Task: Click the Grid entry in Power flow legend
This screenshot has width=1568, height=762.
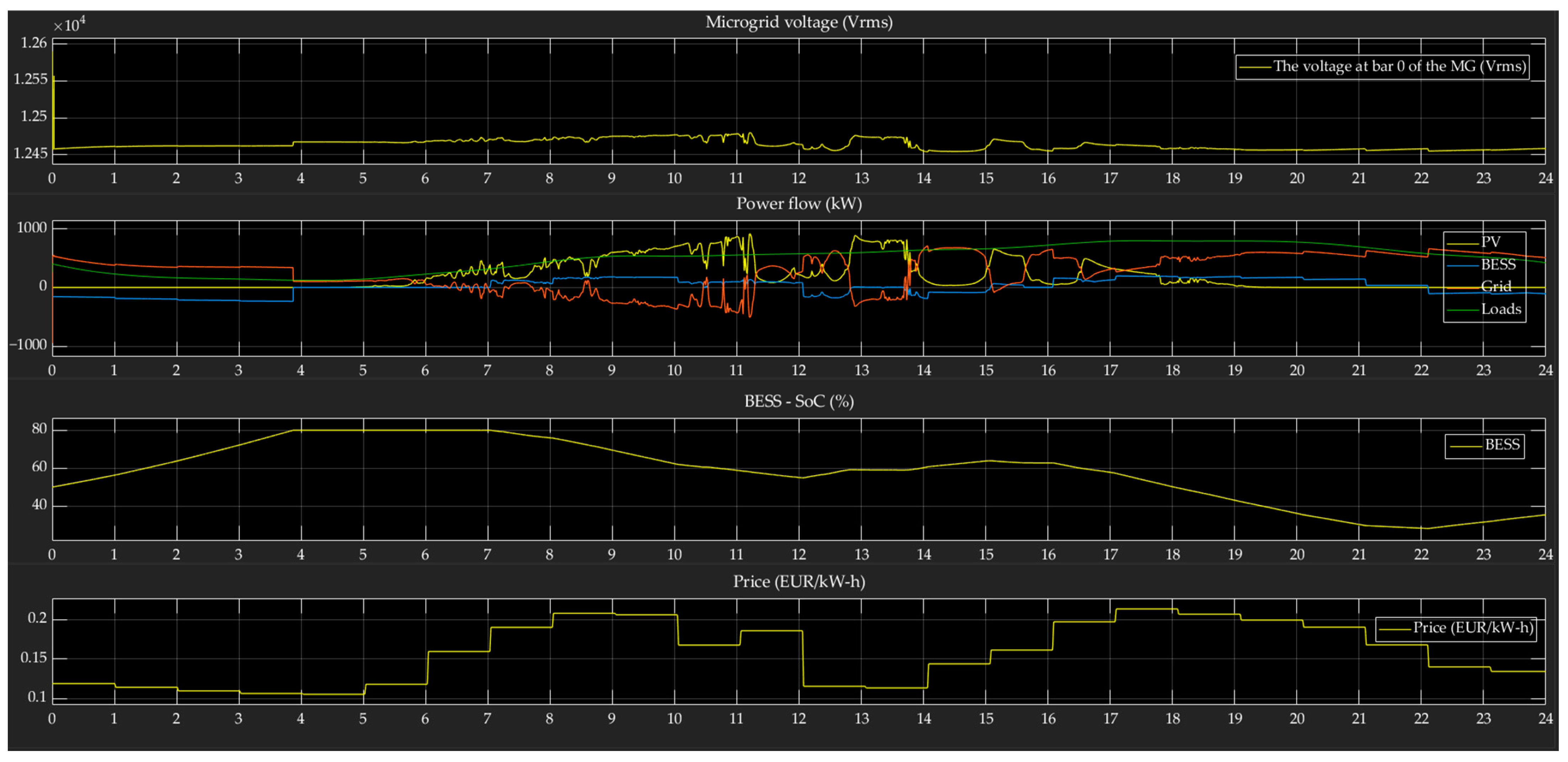Action: pyautogui.click(x=1495, y=286)
